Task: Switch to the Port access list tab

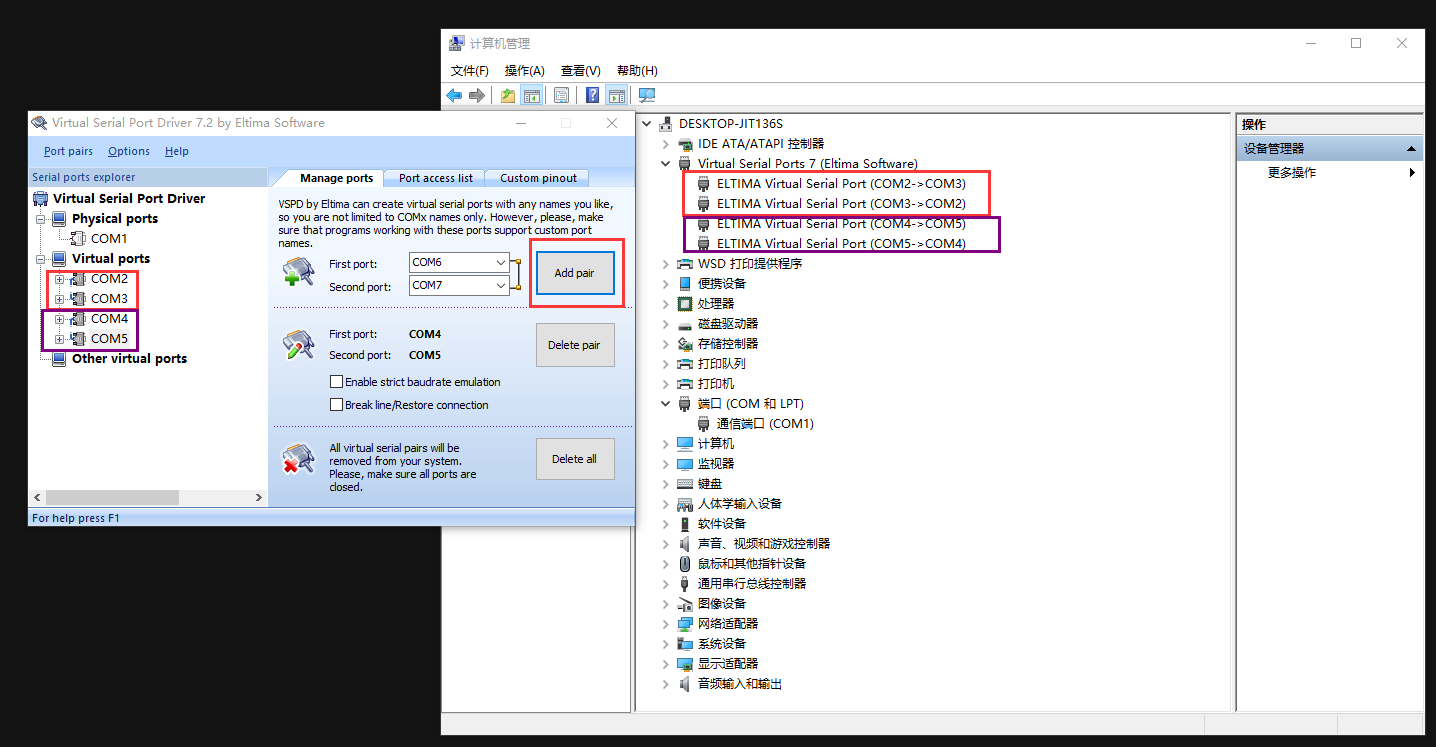Action: (436, 178)
